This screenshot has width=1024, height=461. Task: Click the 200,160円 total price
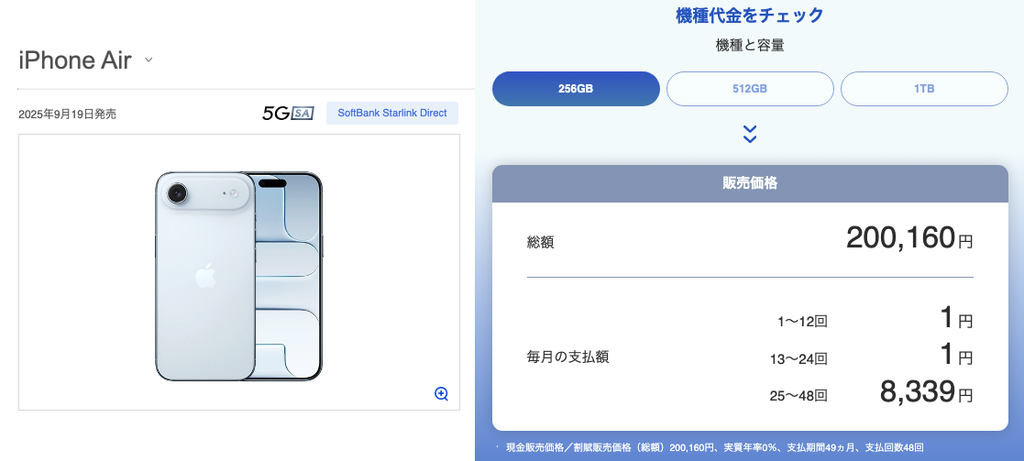(909, 238)
